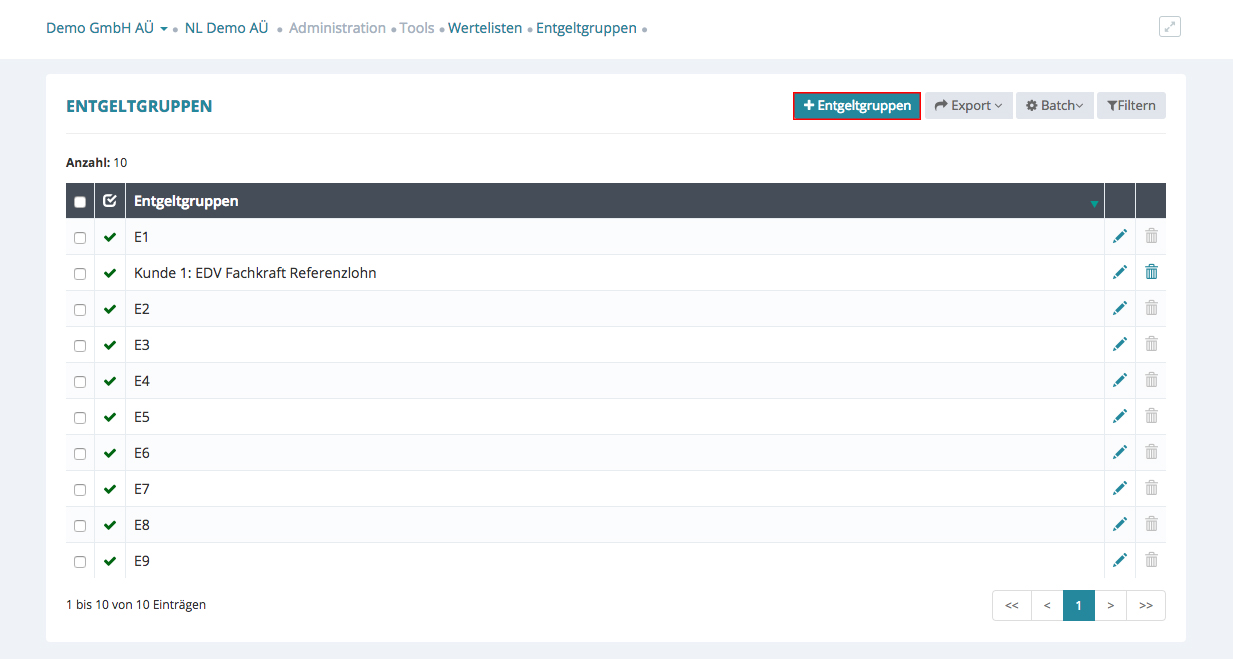This screenshot has width=1233, height=659.
Task: Click the active column header check icon
Action: (110, 201)
